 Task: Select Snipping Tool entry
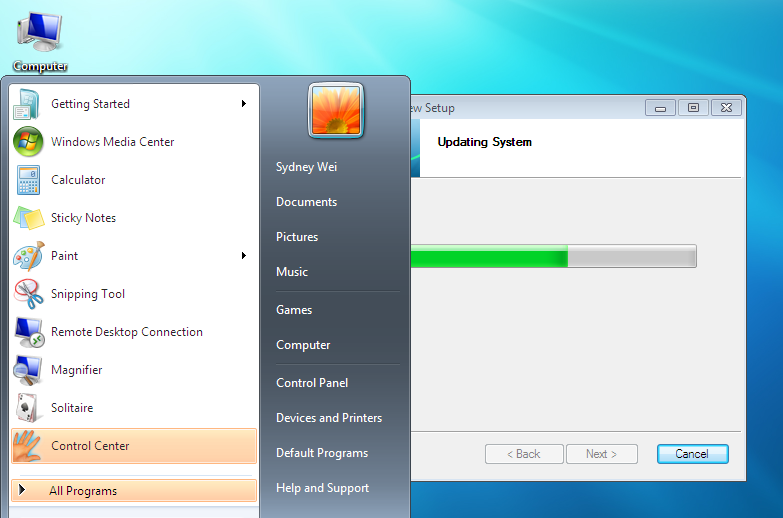click(134, 294)
